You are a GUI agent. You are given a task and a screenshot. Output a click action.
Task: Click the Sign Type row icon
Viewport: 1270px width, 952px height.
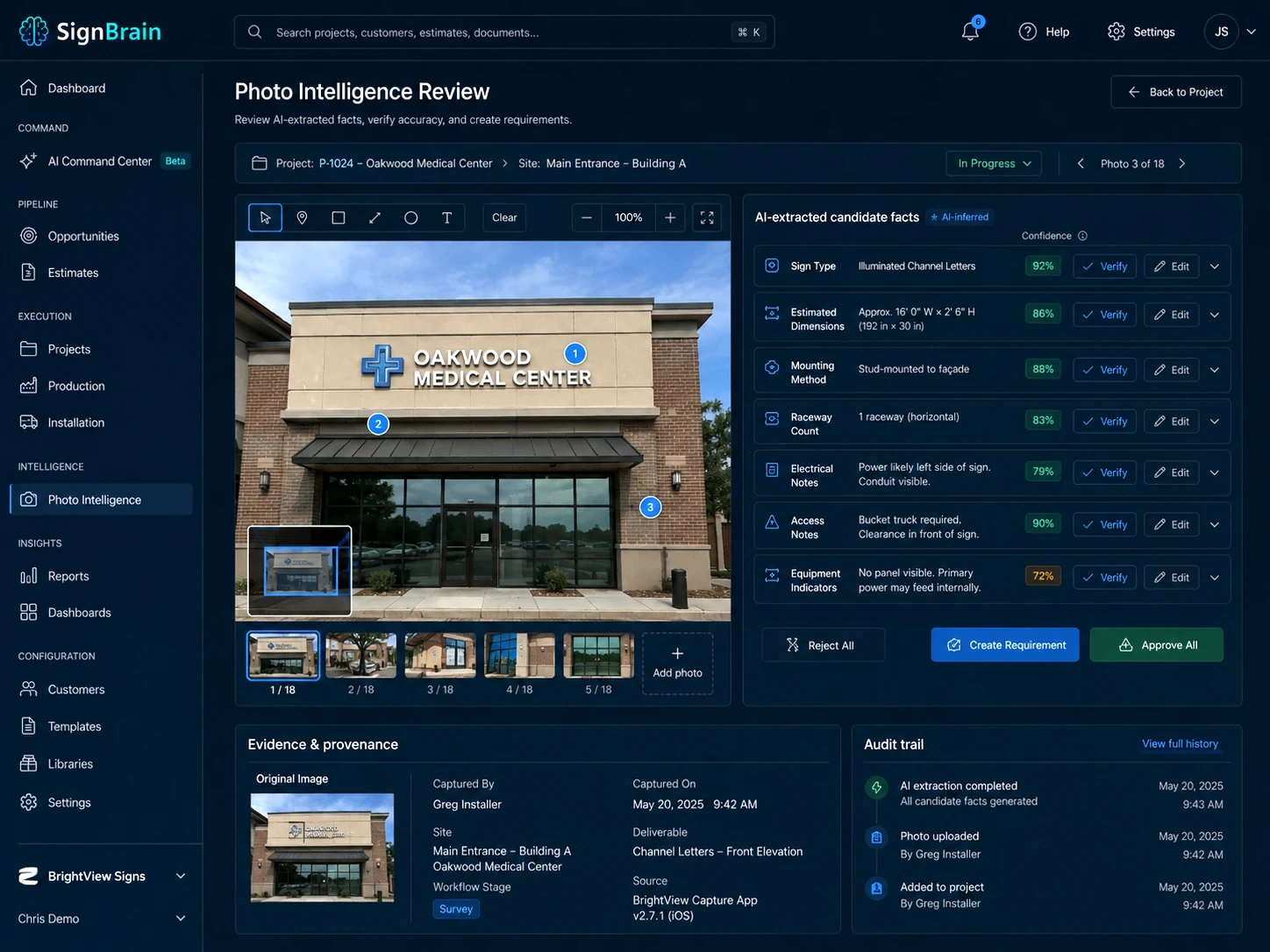tap(772, 266)
